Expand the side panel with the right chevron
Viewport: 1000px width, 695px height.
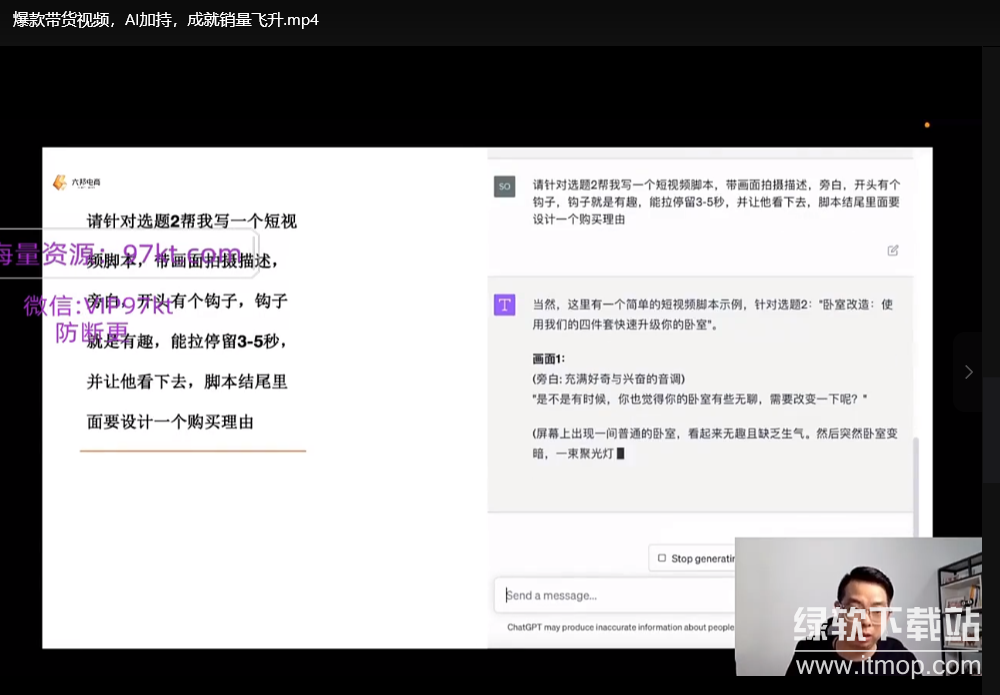click(968, 372)
